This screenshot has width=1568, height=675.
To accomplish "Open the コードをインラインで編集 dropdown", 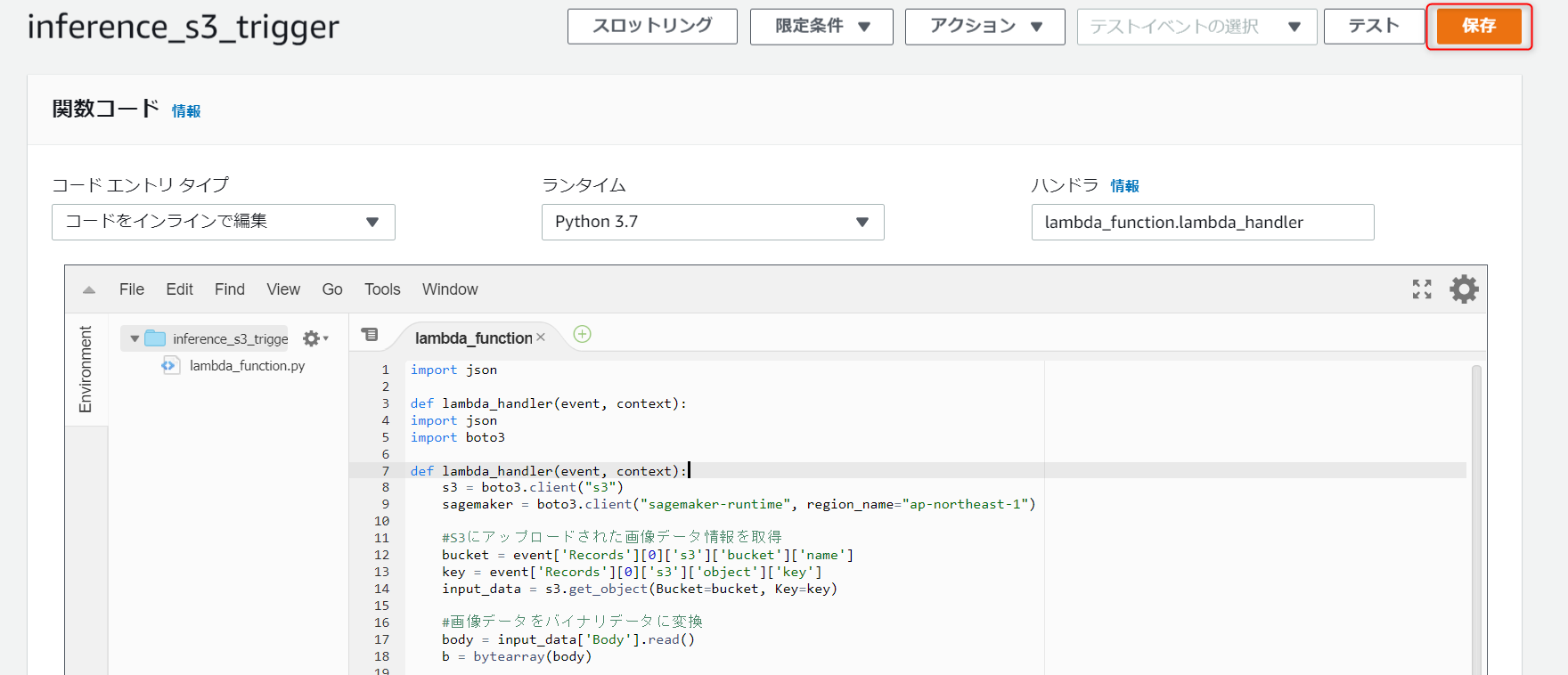I will 224,222.
